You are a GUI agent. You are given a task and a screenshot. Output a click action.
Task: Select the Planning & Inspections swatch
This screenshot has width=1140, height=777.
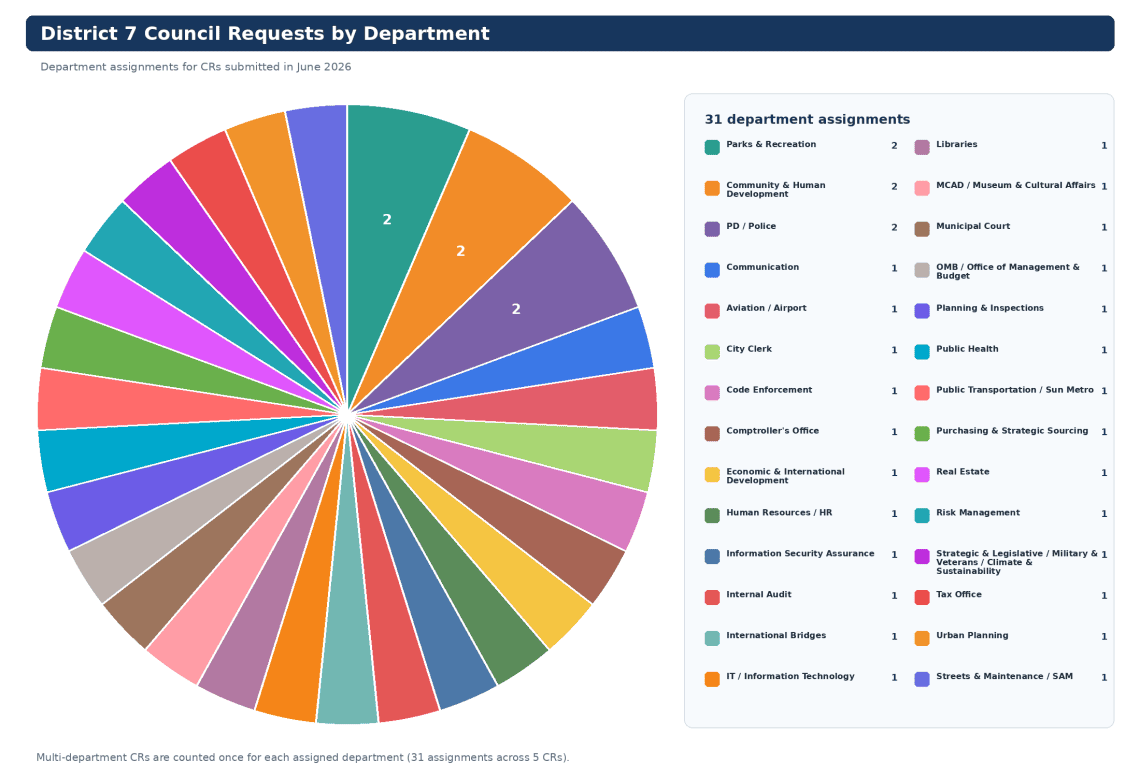click(922, 310)
